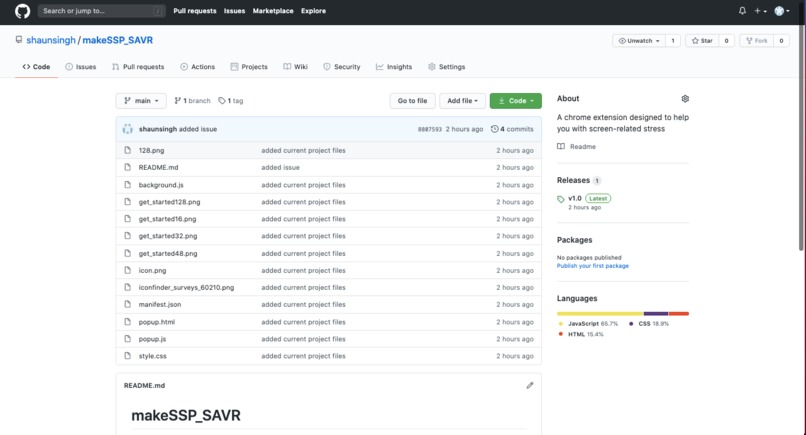Image resolution: width=806 pixels, height=435 pixels.
Task: Open Pull requests in the top navigation
Action: pos(195,11)
